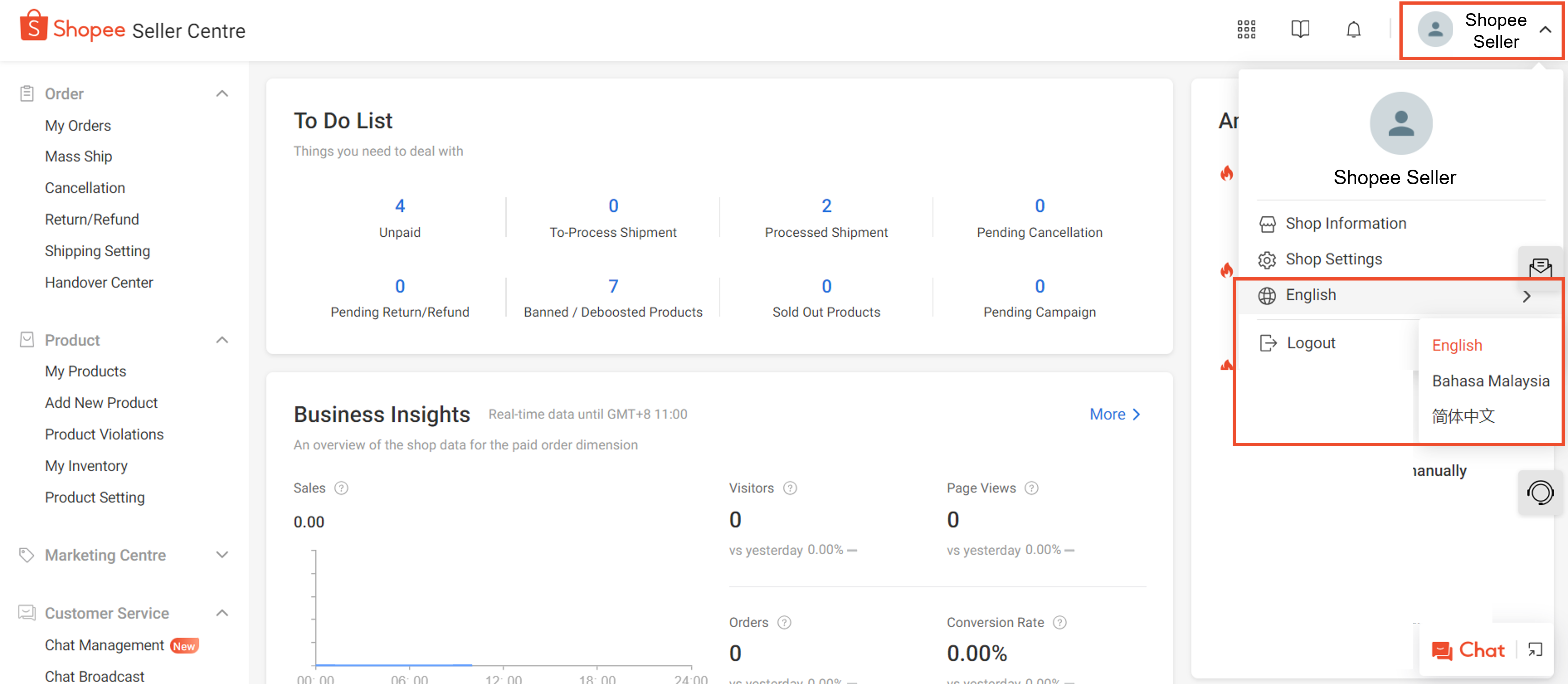
Task: Open the seller education book icon
Action: pyautogui.click(x=1300, y=29)
